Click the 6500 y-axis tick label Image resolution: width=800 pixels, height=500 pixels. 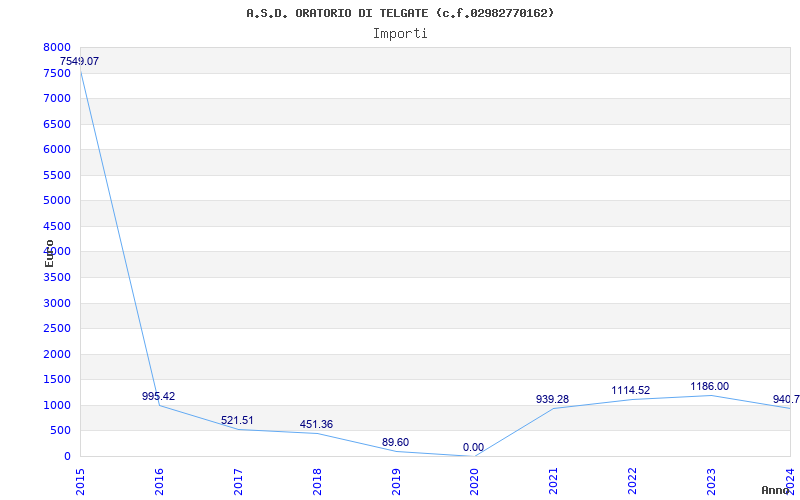click(x=57, y=124)
